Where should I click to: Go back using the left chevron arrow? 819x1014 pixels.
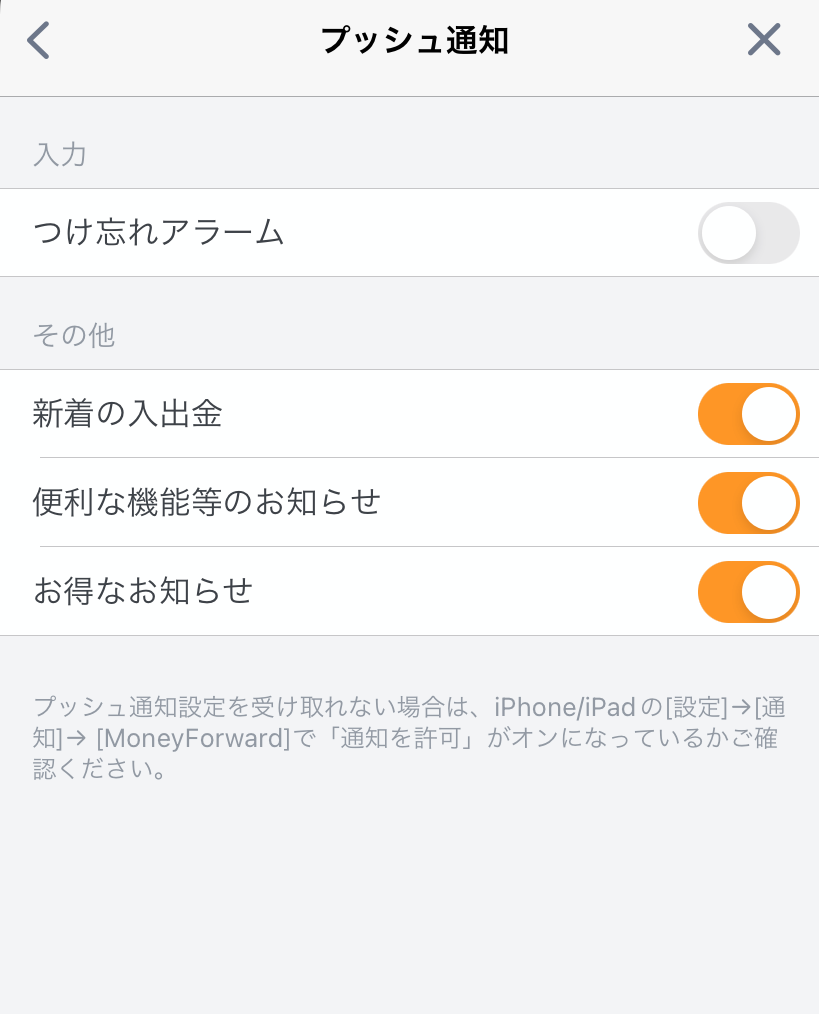tap(38, 40)
